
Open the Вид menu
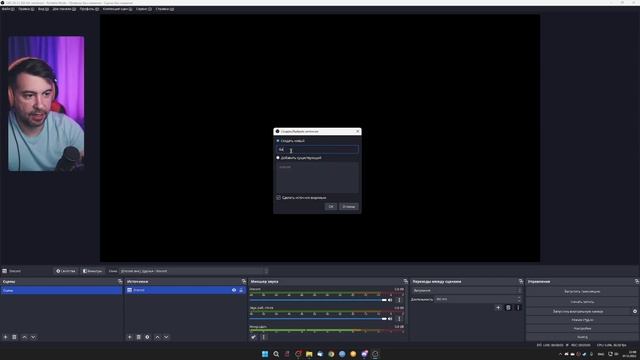click(43, 9)
